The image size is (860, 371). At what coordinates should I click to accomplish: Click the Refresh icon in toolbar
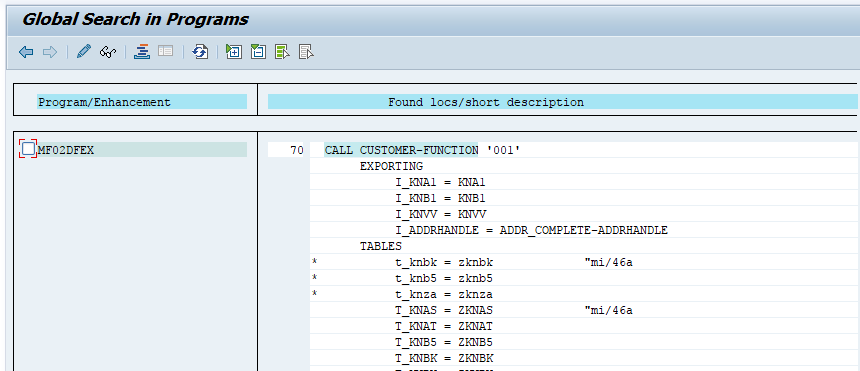(x=200, y=52)
